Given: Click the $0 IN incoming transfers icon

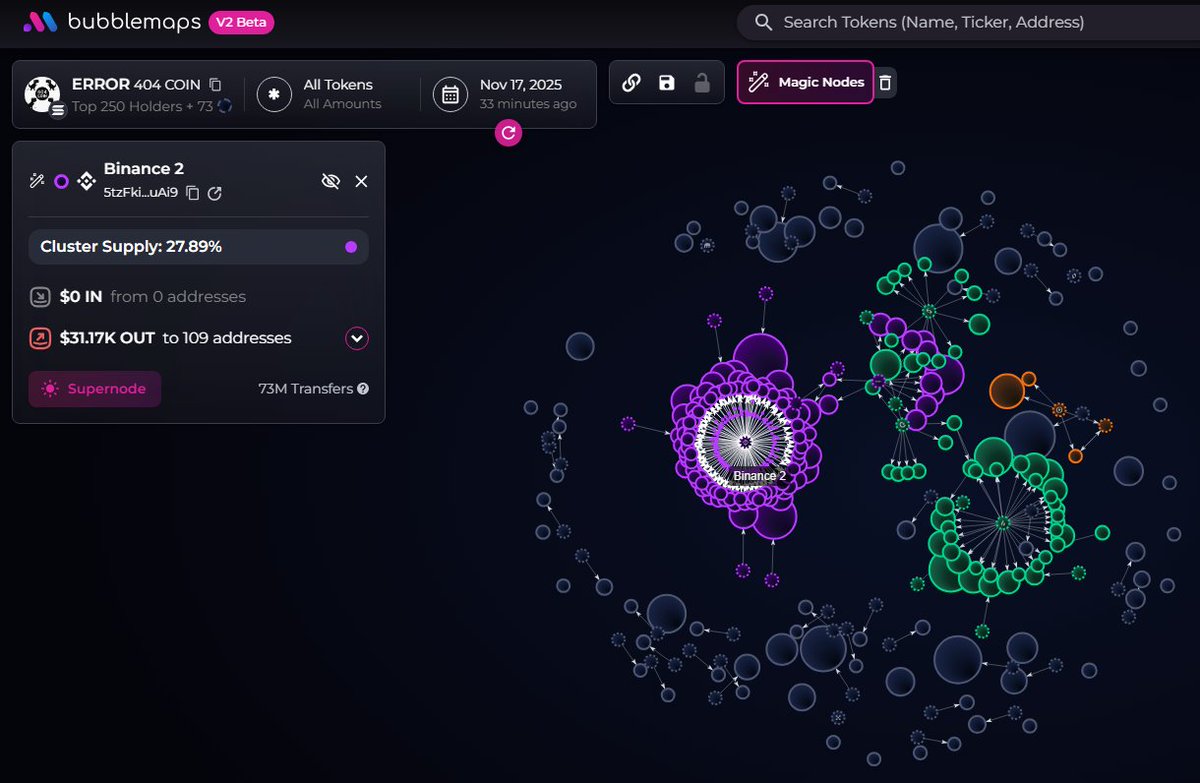Looking at the screenshot, I should click(40, 296).
